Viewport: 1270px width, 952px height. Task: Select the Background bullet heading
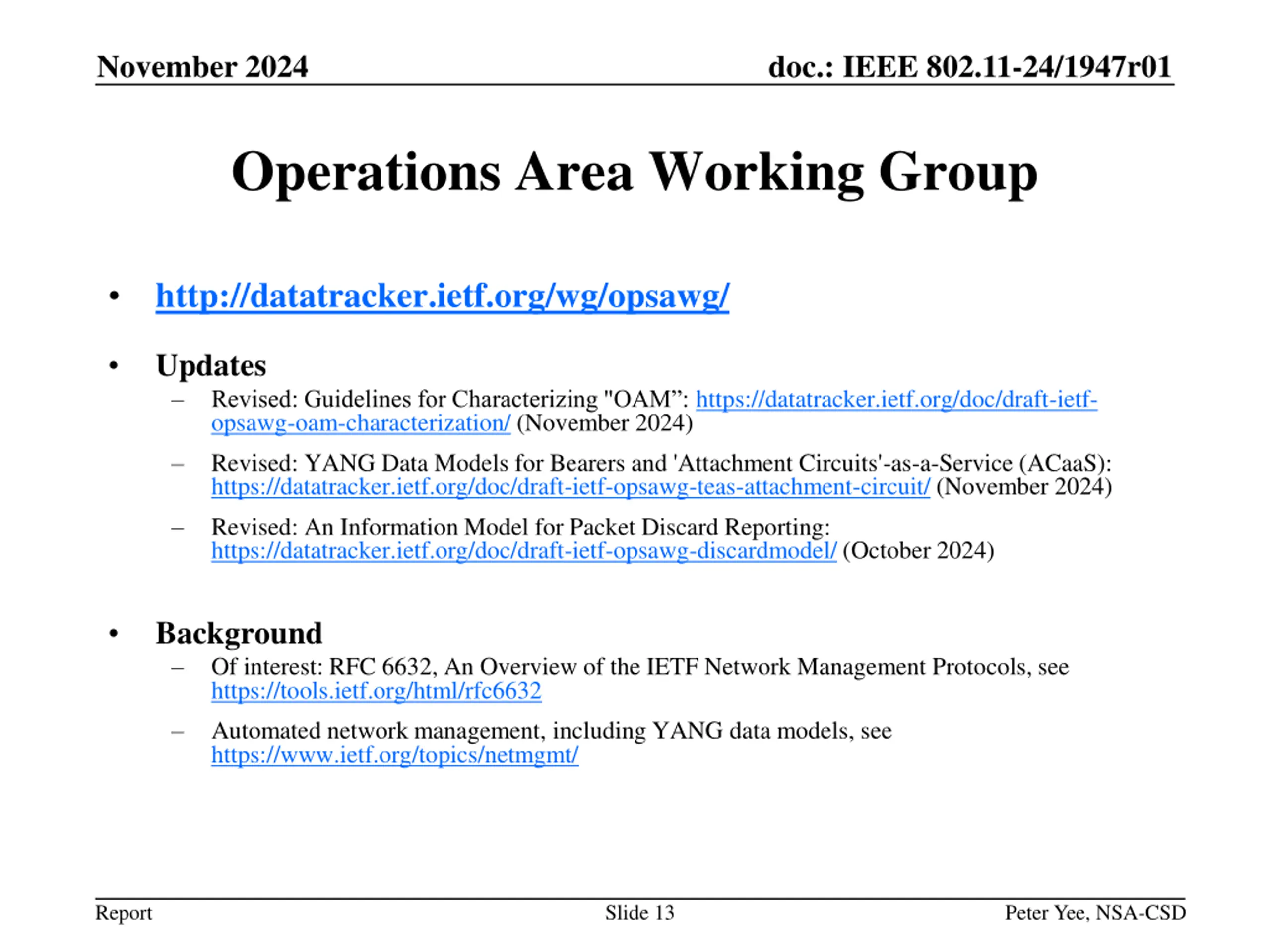click(x=238, y=634)
